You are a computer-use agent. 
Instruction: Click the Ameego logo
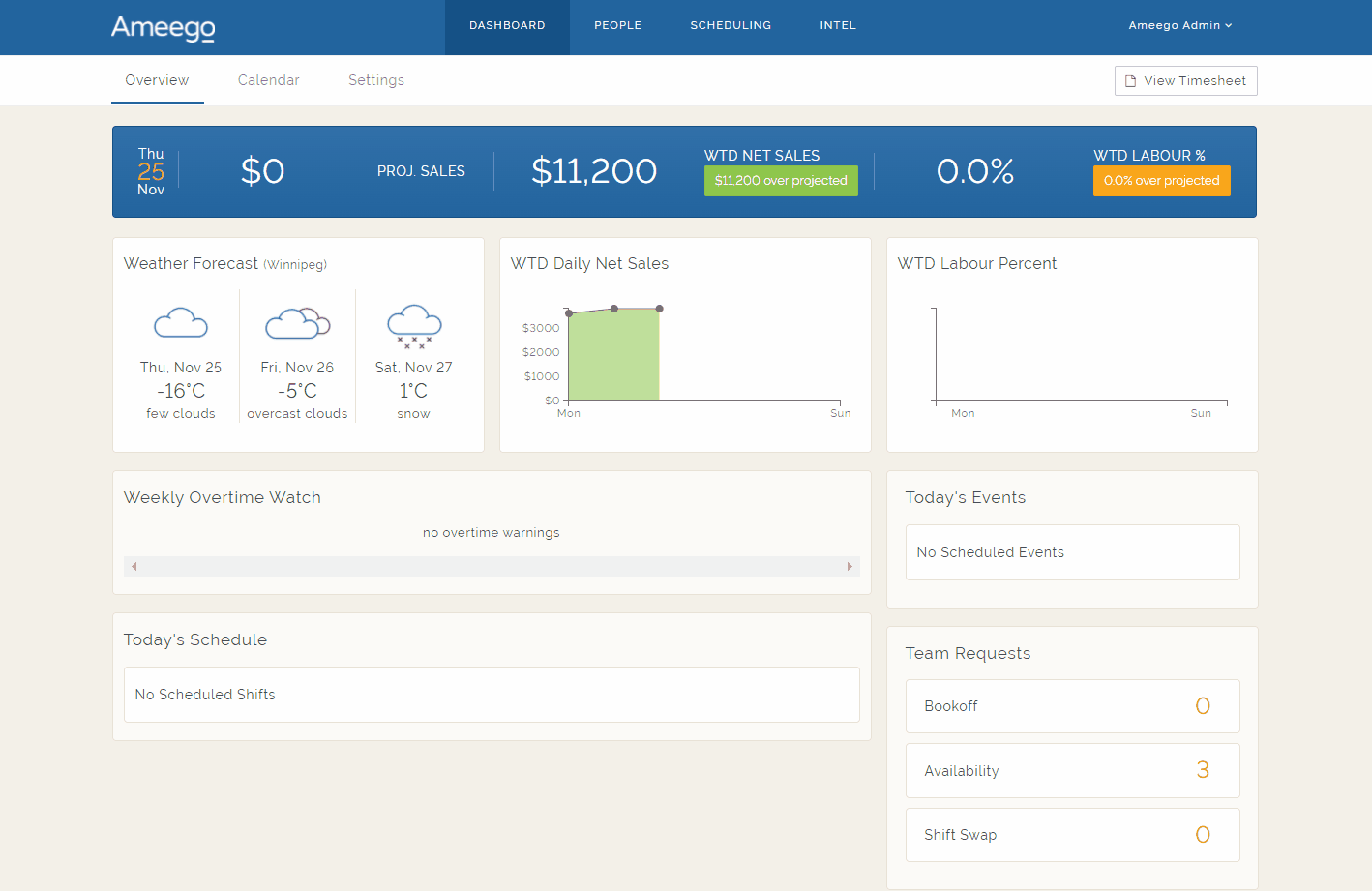[x=163, y=28]
